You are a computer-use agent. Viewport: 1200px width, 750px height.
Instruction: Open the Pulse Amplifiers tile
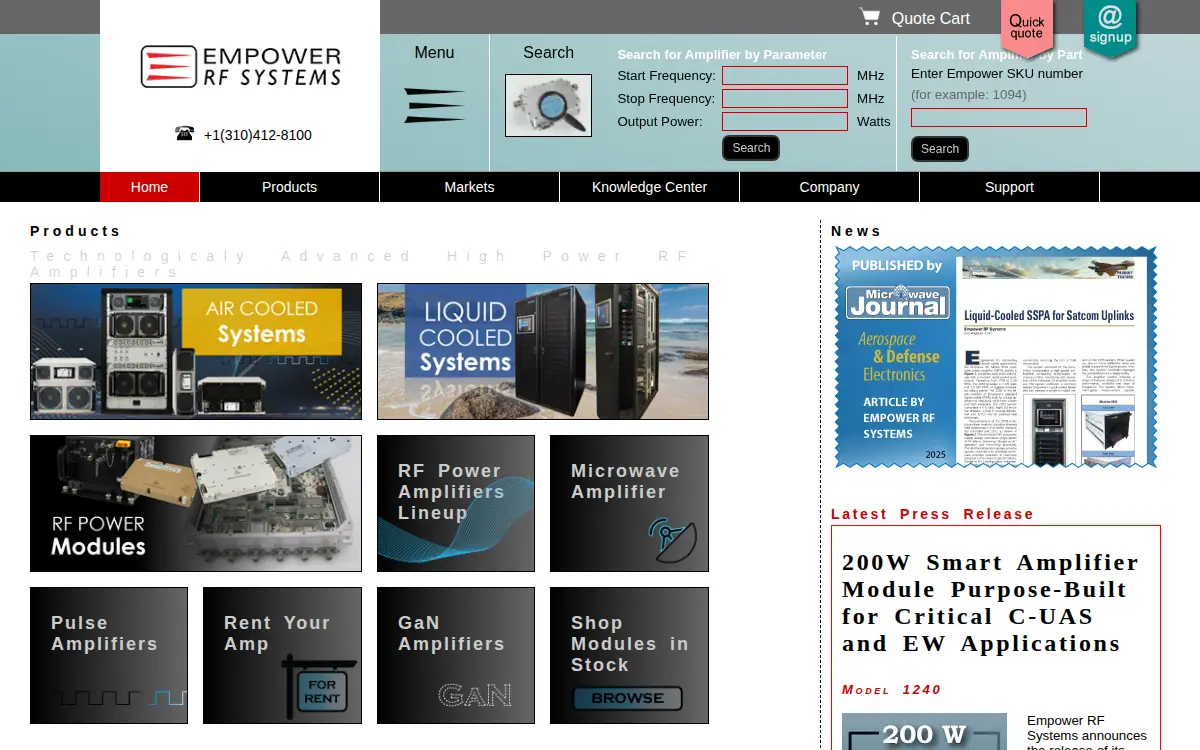(x=109, y=655)
